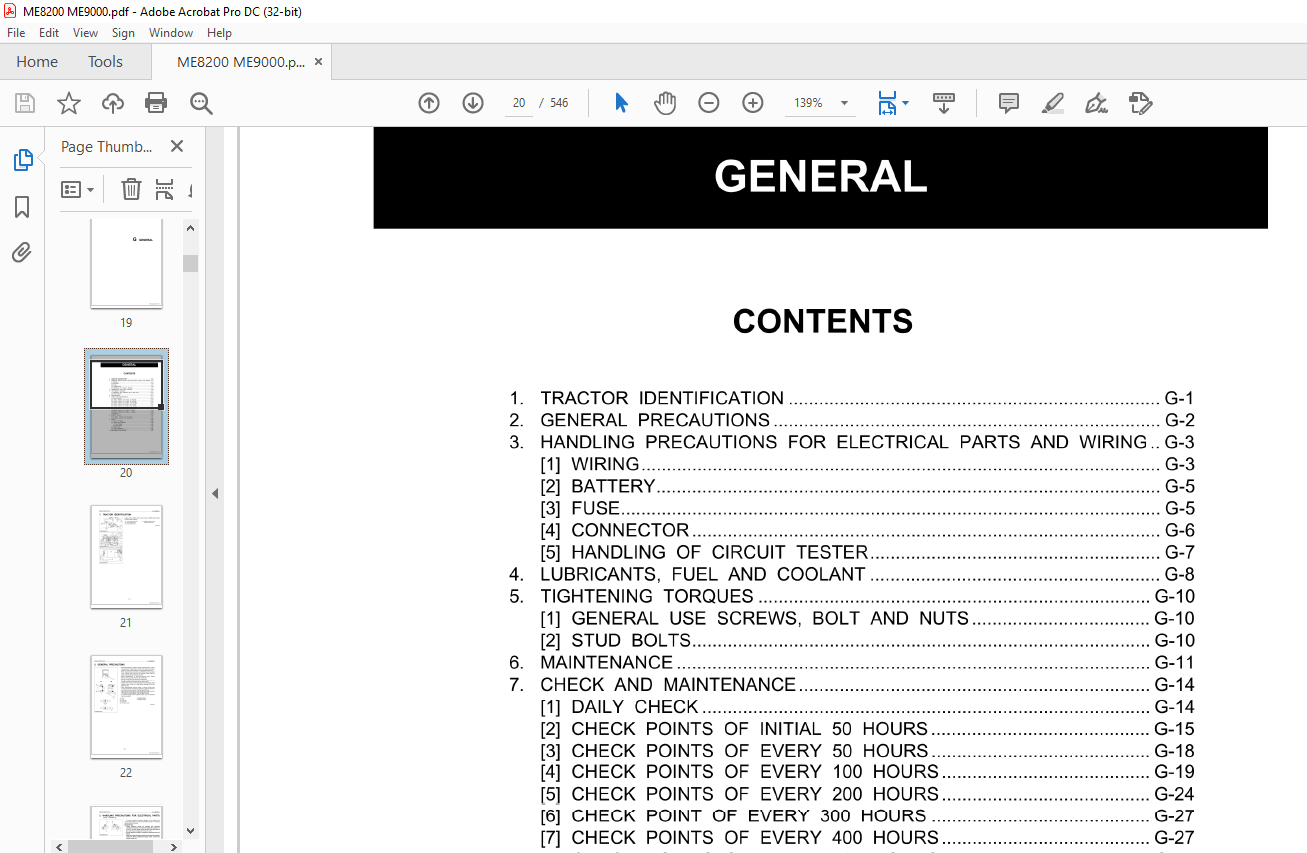Click the [4] CONNECTOR contents line

(867, 530)
